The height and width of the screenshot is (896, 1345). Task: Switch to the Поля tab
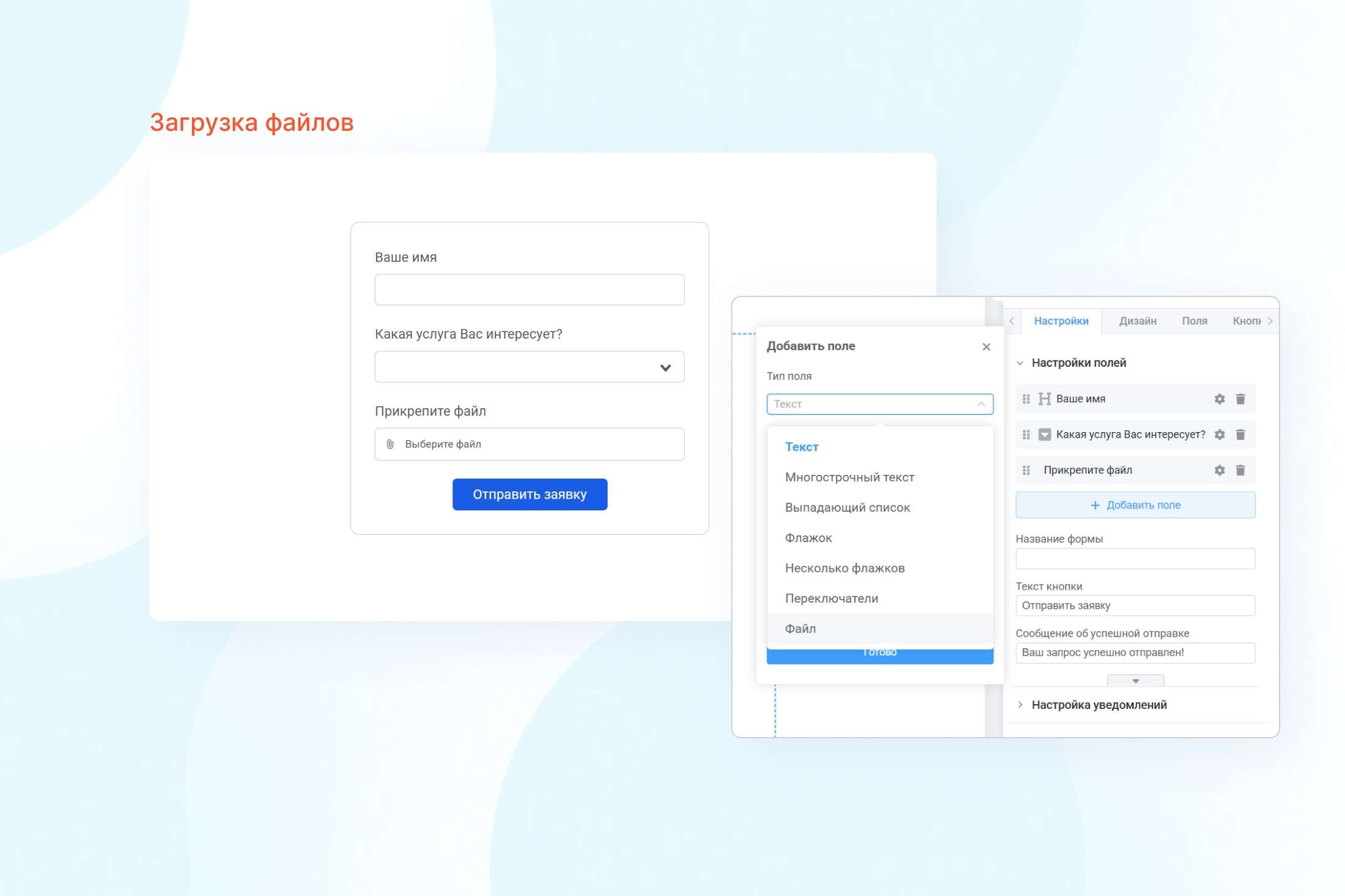point(1194,321)
